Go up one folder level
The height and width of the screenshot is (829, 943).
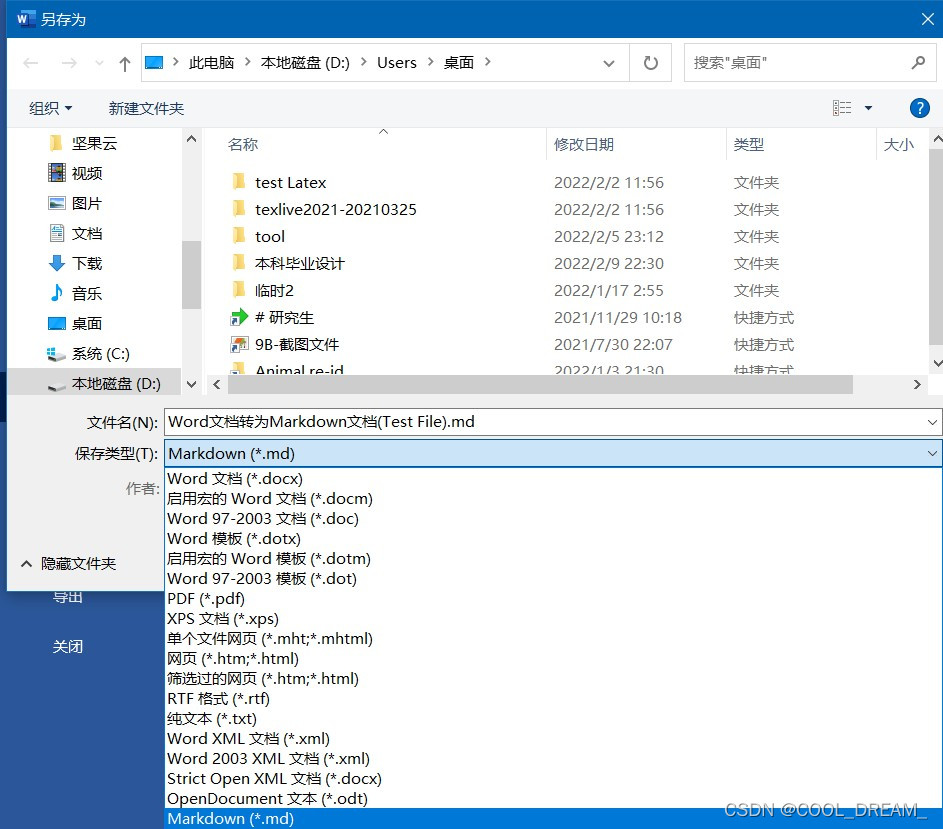pyautogui.click(x=124, y=63)
